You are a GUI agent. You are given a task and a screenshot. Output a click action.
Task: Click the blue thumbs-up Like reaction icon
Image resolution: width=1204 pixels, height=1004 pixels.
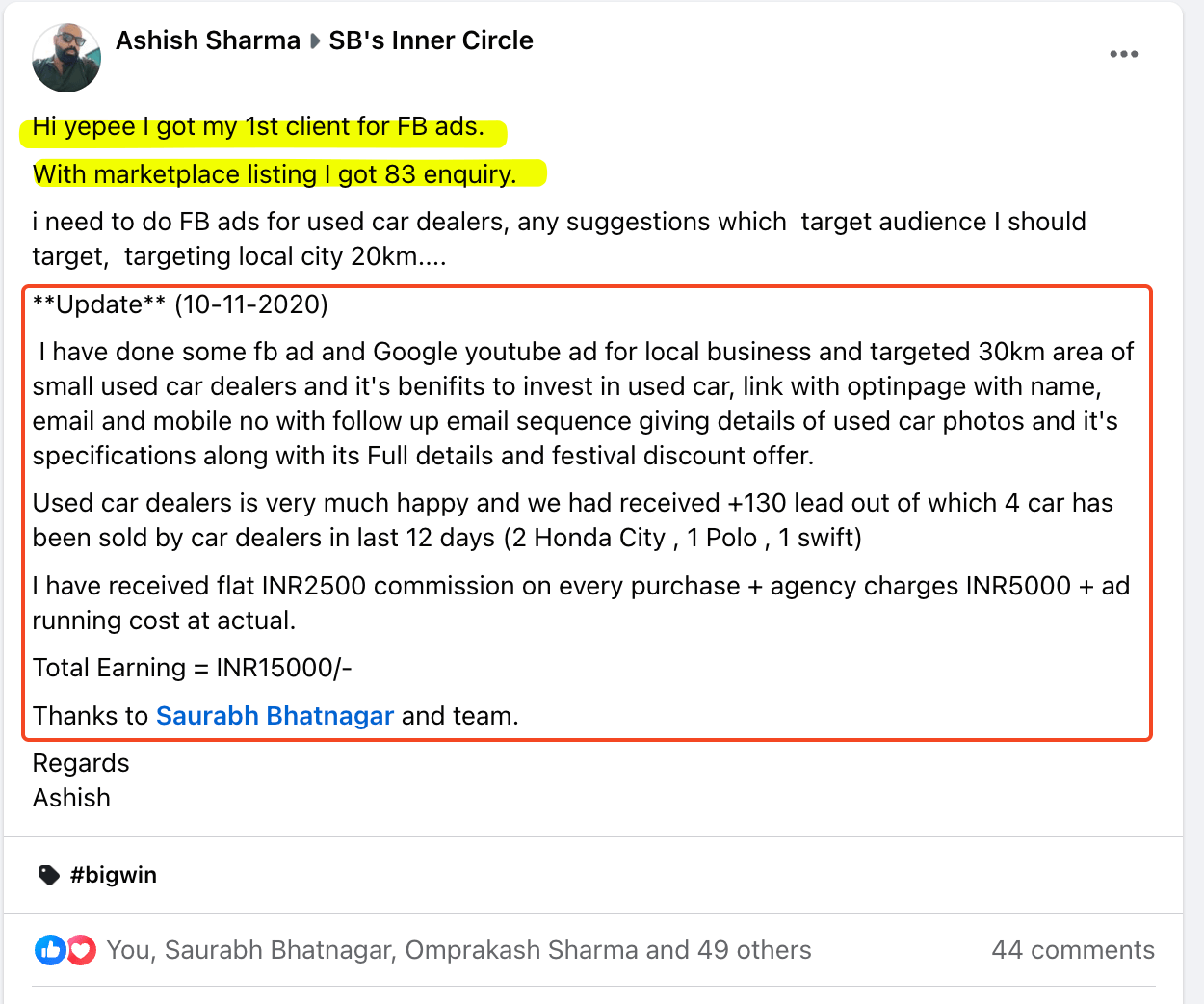(49, 951)
